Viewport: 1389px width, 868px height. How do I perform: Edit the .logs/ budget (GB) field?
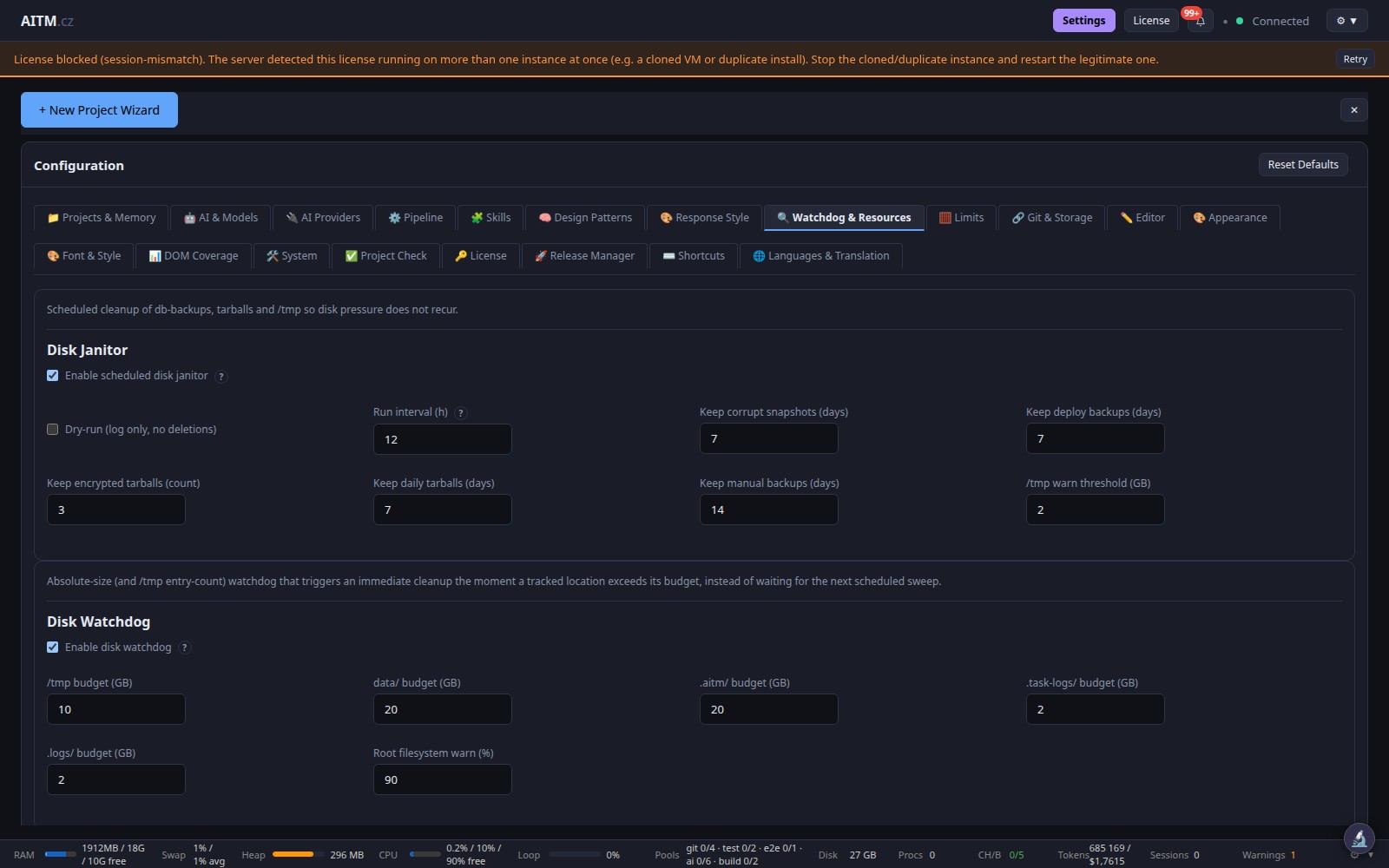point(116,779)
